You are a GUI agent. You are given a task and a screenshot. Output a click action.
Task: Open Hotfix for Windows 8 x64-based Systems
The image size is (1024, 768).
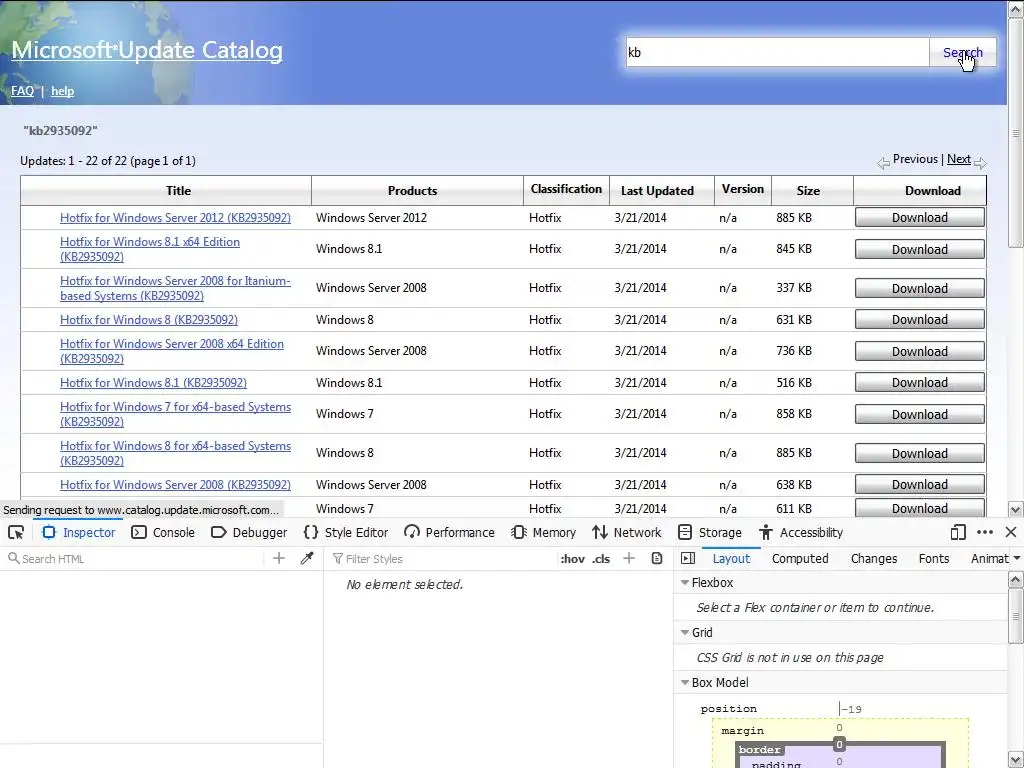coord(176,453)
